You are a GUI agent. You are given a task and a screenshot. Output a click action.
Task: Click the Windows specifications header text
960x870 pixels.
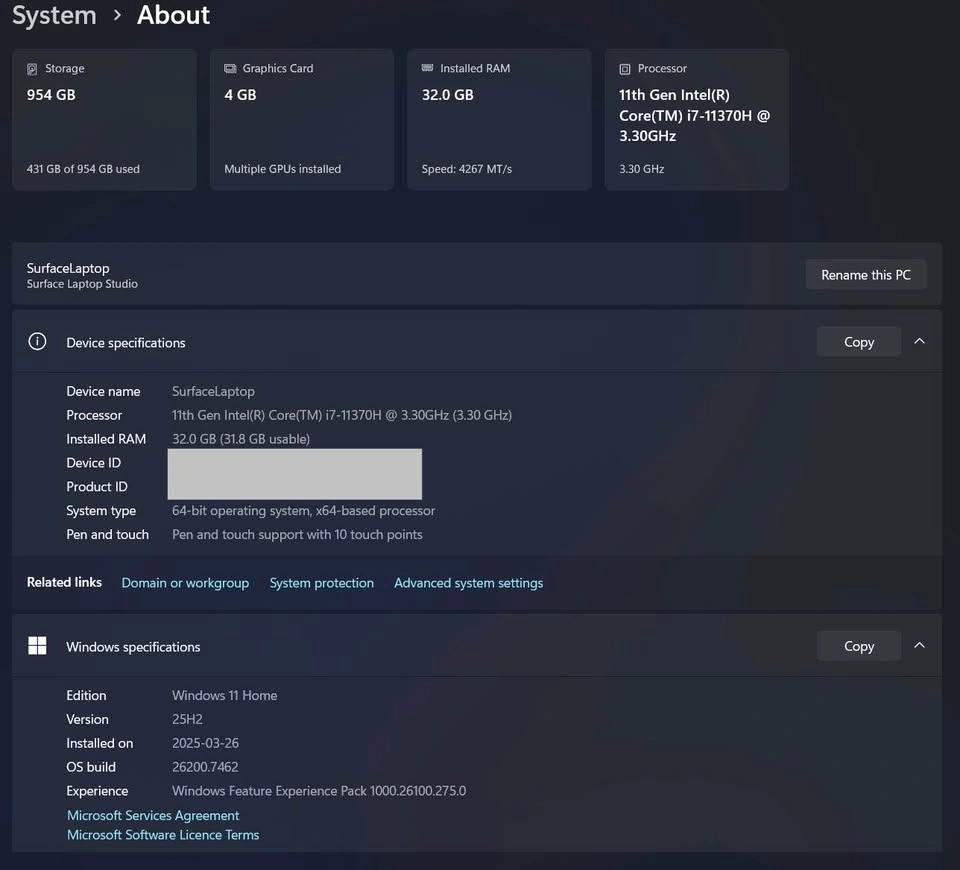[133, 647]
